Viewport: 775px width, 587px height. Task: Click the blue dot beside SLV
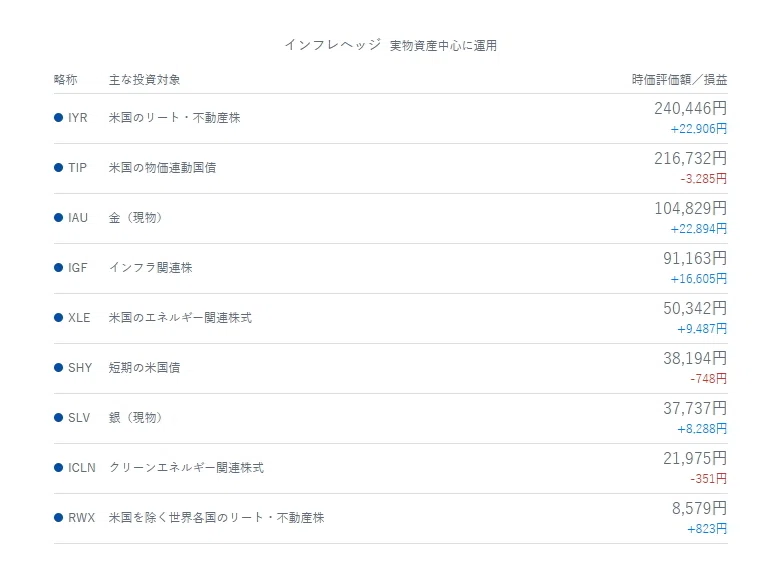tap(58, 418)
